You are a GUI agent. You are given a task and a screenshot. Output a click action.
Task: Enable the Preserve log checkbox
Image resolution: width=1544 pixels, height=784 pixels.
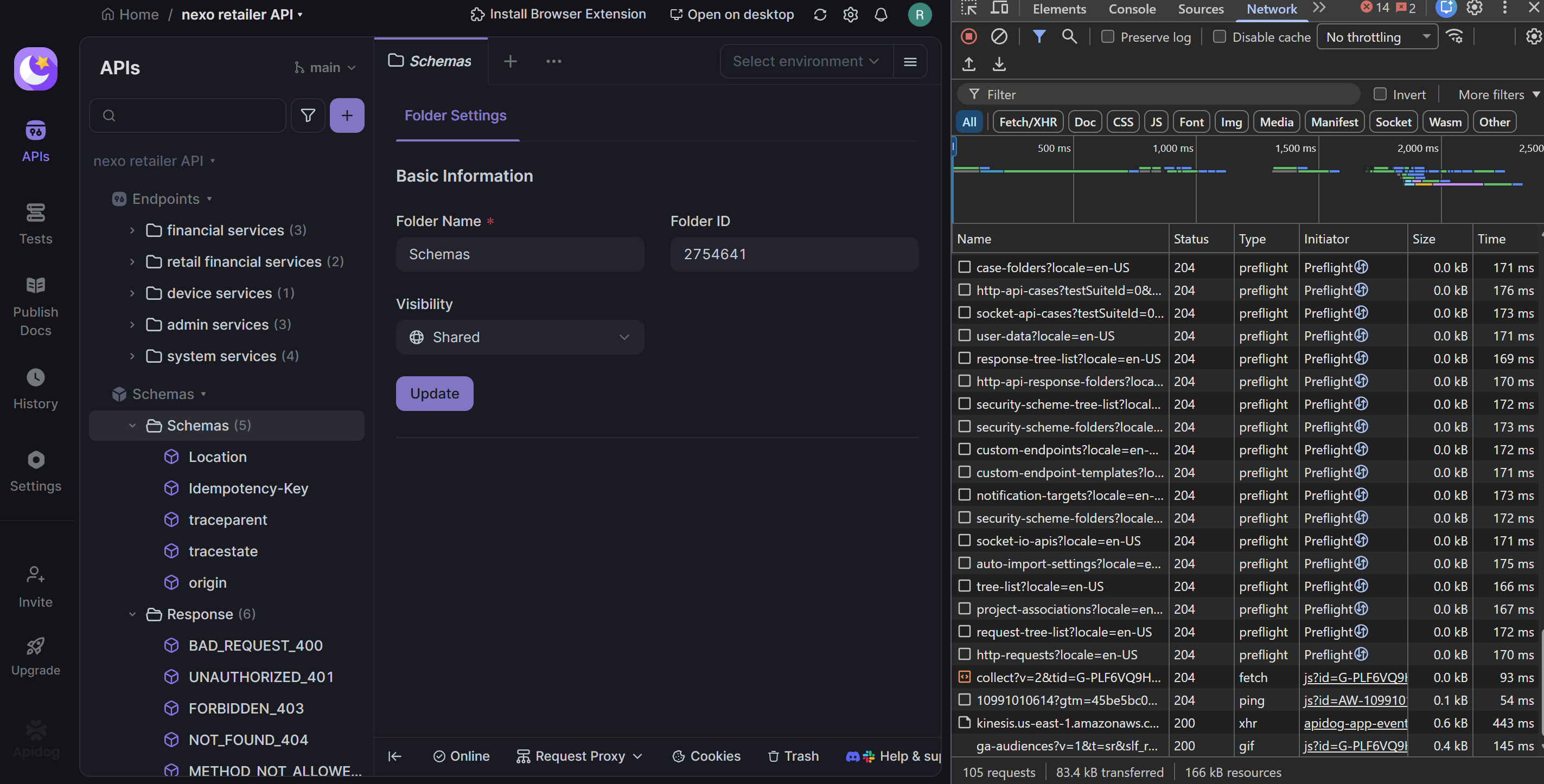click(x=1108, y=37)
